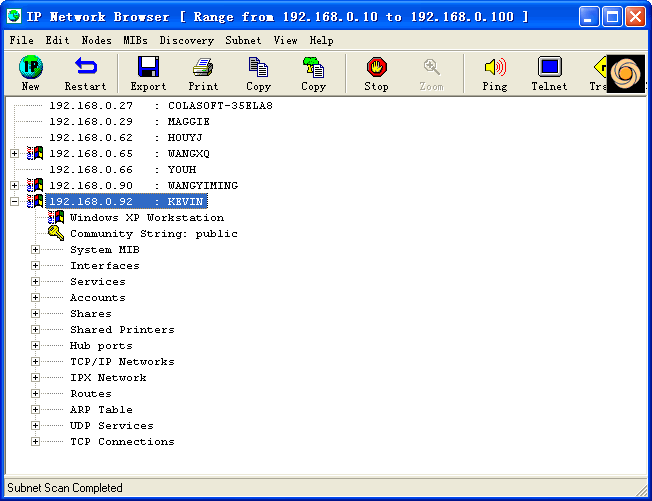652x501 pixels.
Task: Open the File menu
Action: tap(22, 40)
